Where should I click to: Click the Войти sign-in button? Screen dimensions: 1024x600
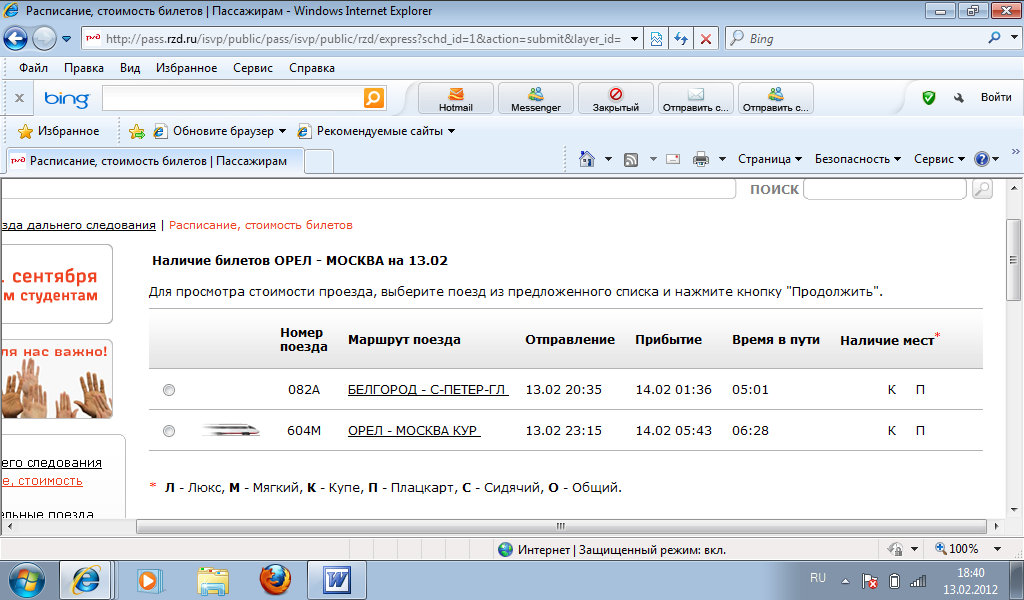click(x=996, y=97)
